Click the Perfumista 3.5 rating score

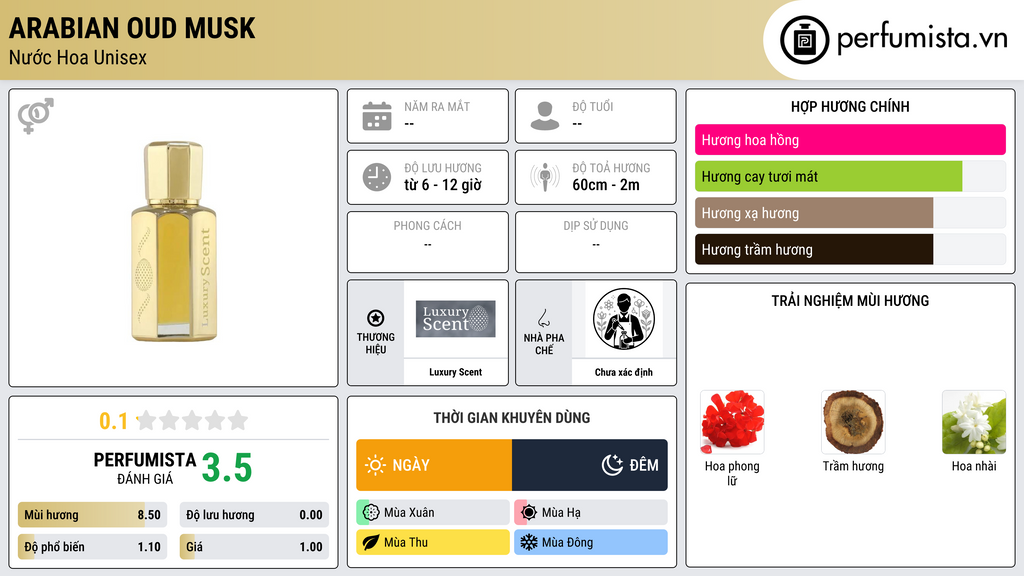(x=227, y=468)
